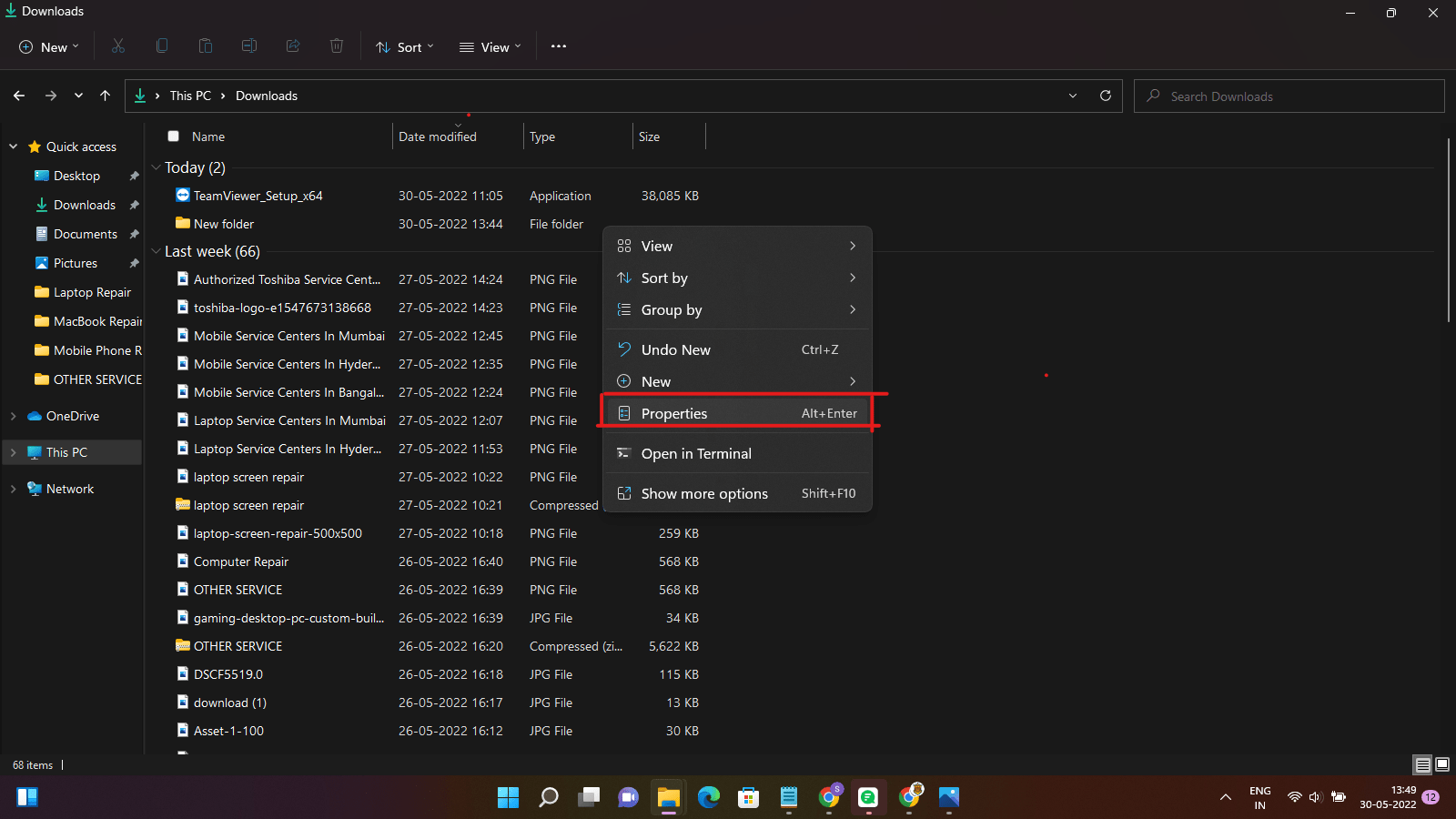Launch Microsoft Edge from the taskbar
This screenshot has height=819, width=1456.
(708, 797)
